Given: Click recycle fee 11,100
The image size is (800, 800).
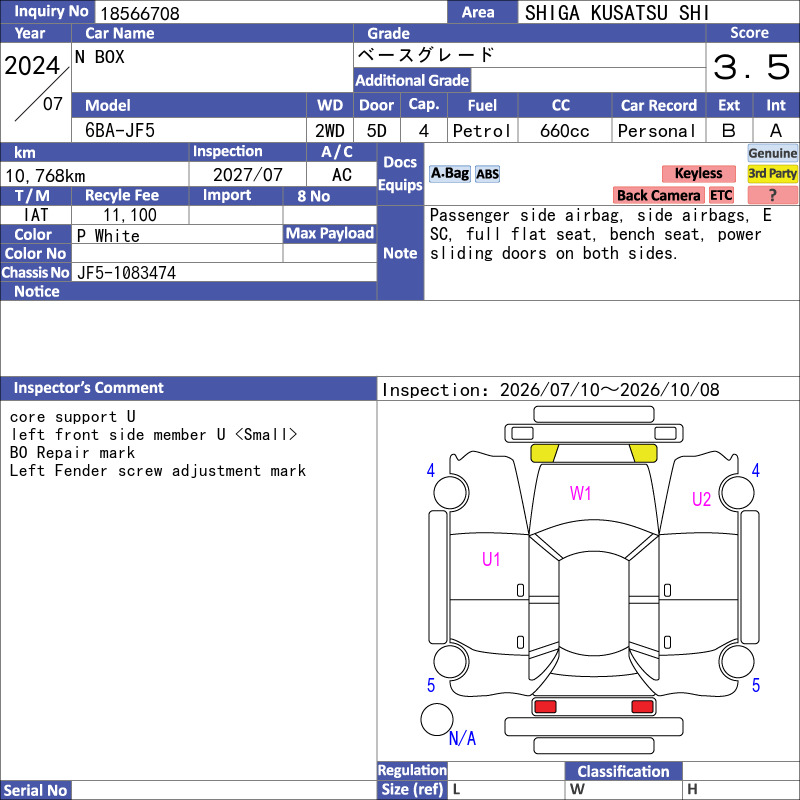Looking at the screenshot, I should click(x=130, y=215).
